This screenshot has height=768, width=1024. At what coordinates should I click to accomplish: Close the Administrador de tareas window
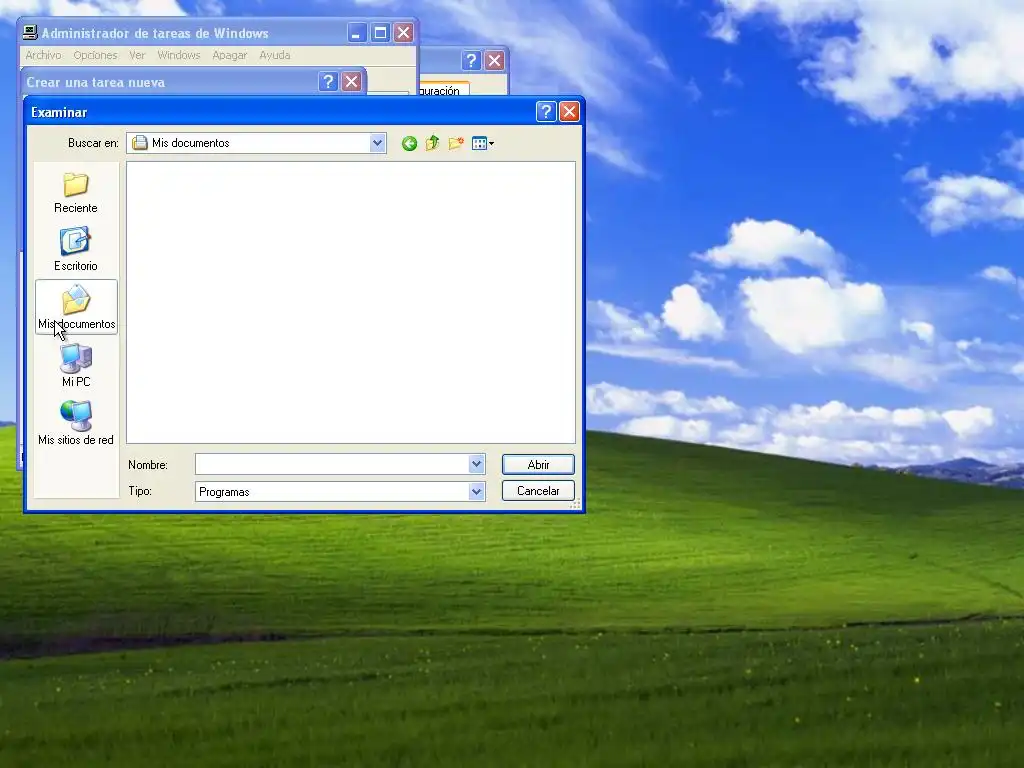(404, 33)
